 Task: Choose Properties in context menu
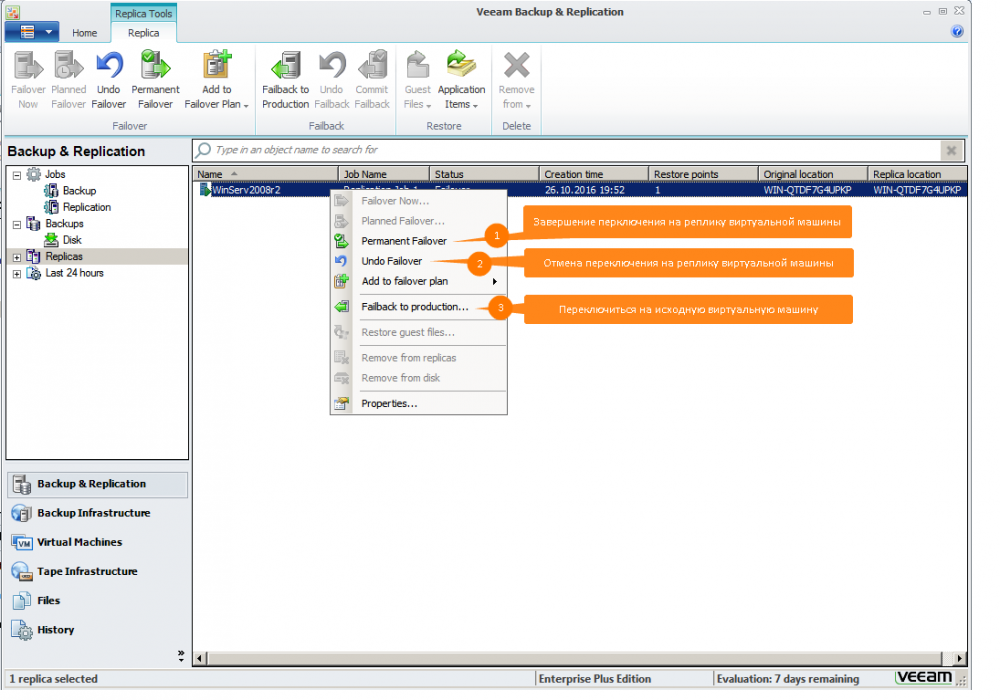[418, 404]
